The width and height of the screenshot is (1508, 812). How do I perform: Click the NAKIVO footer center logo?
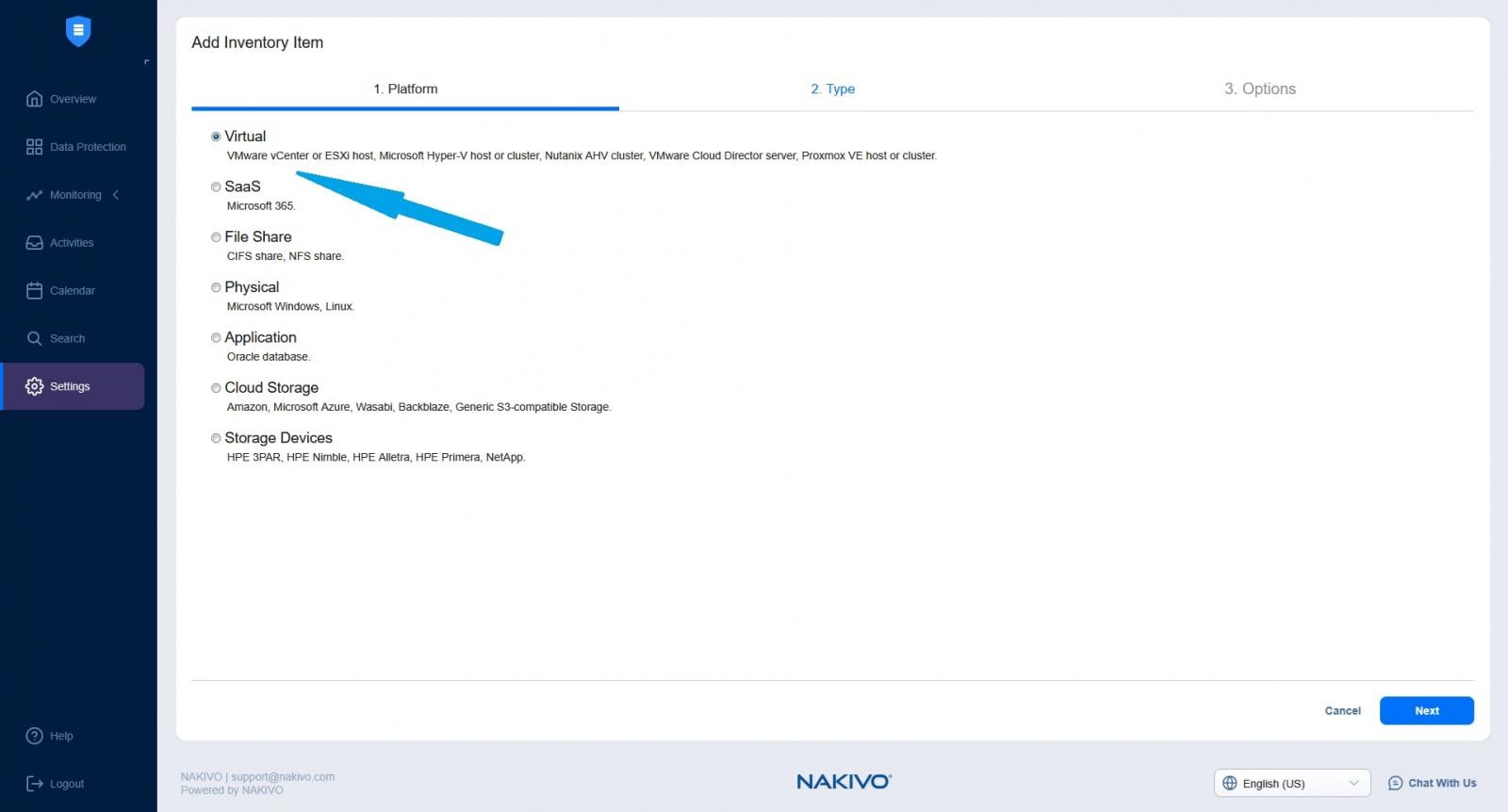point(844,781)
